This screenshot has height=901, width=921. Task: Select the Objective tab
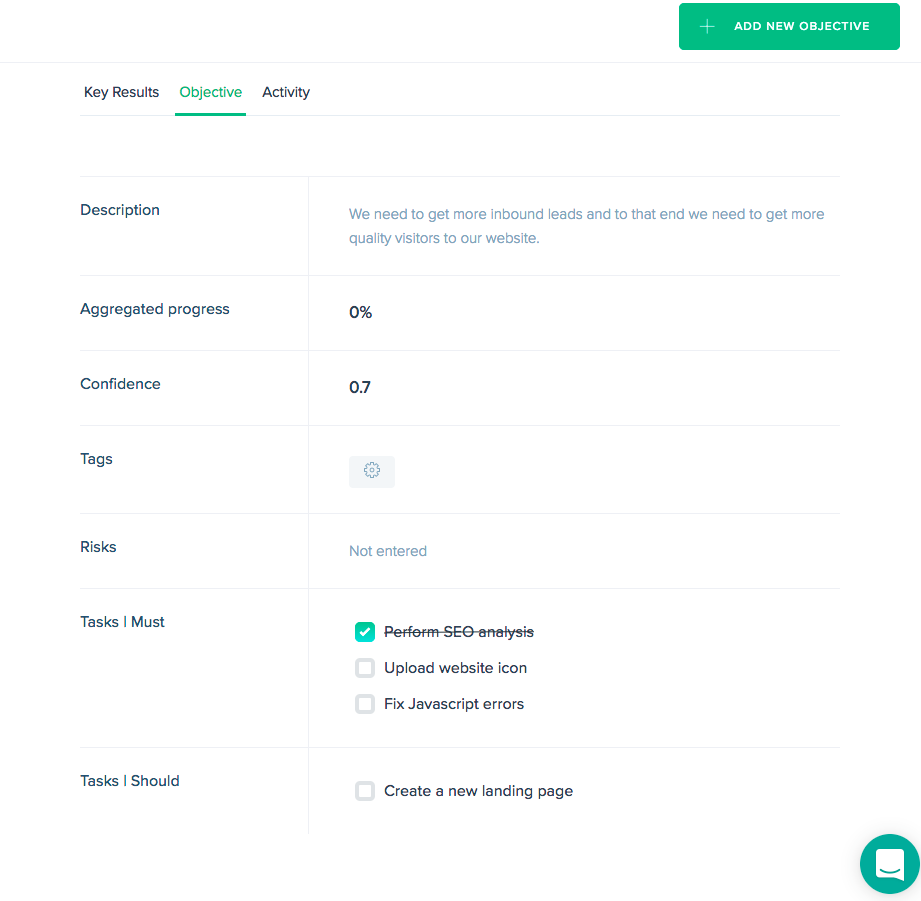point(210,92)
